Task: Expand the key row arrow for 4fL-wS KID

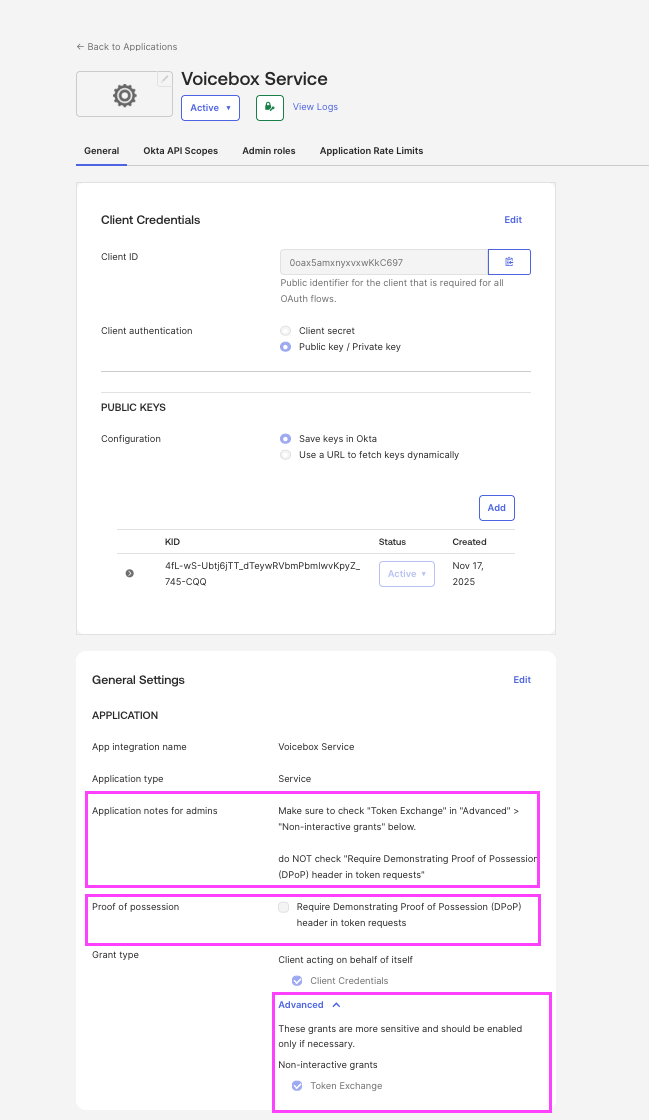Action: tap(129, 573)
